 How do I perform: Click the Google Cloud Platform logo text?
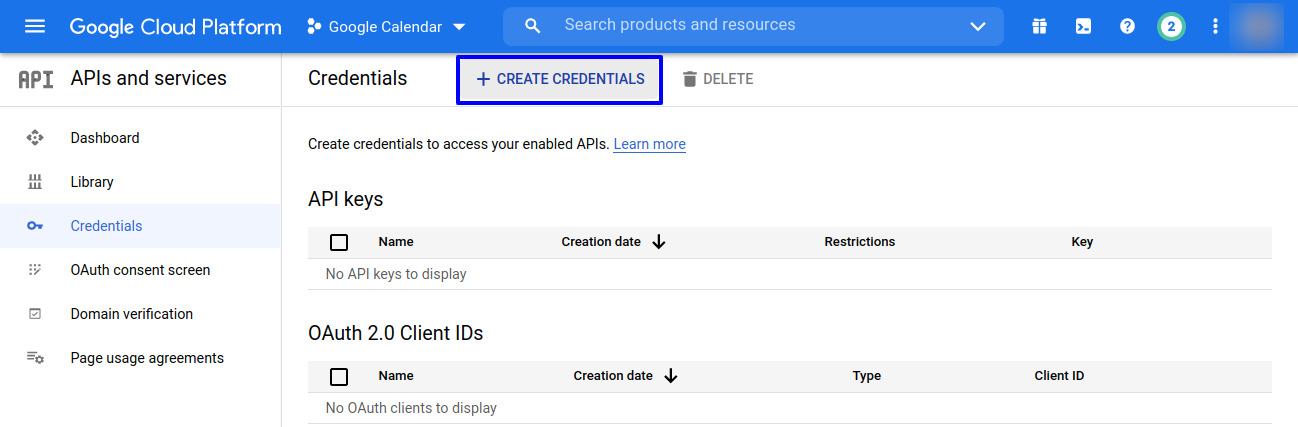176,27
